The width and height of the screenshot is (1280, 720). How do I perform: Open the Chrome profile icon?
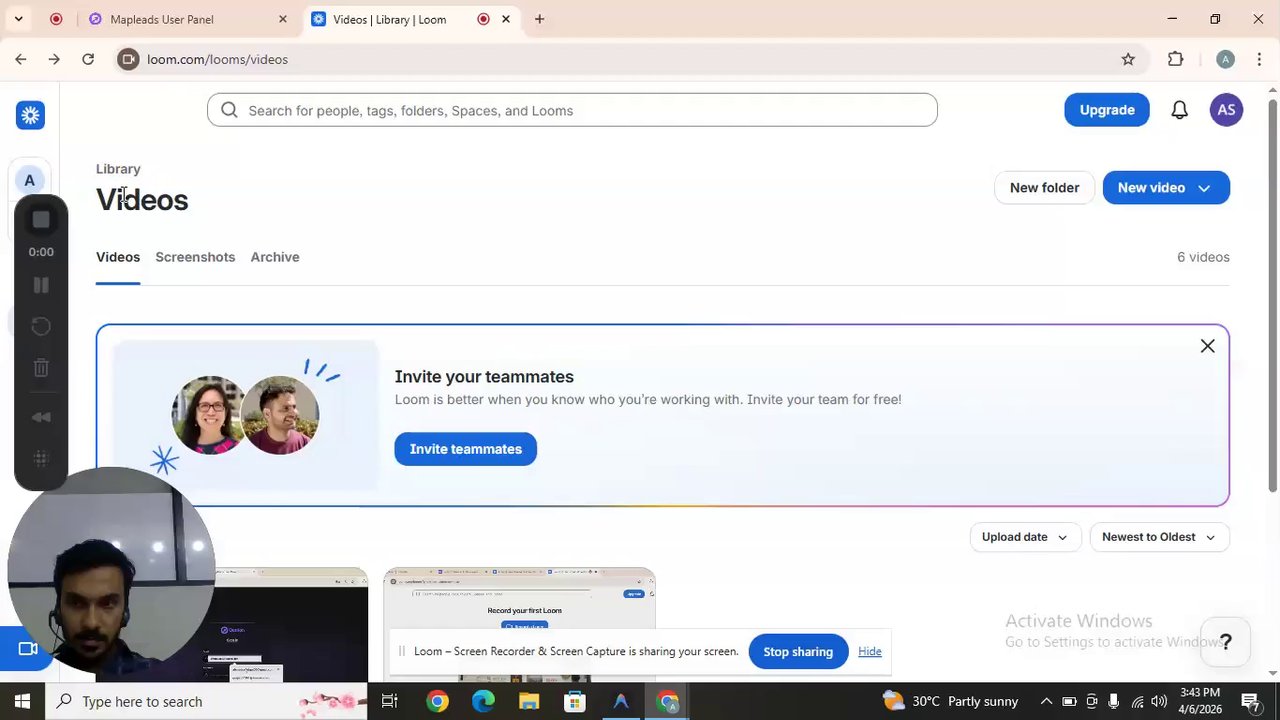tap(1225, 59)
